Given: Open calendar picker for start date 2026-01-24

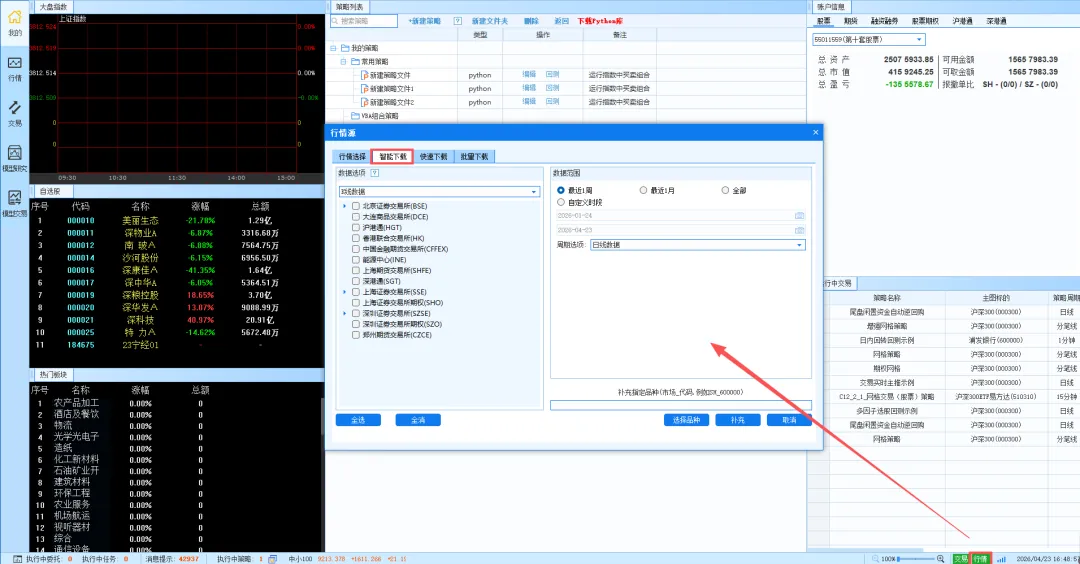Looking at the screenshot, I should [799, 216].
